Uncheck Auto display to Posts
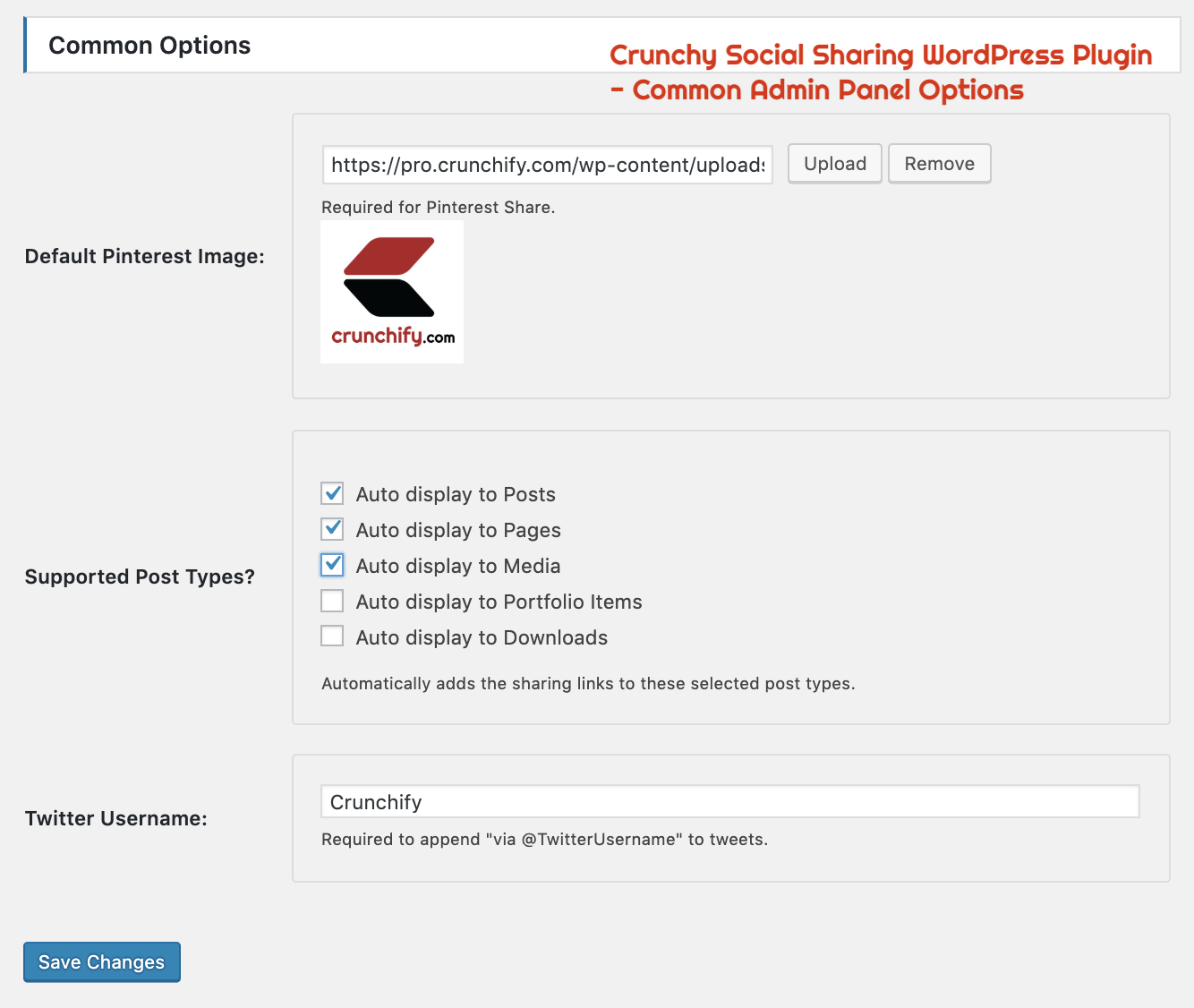The height and width of the screenshot is (1008, 1194). [x=332, y=493]
